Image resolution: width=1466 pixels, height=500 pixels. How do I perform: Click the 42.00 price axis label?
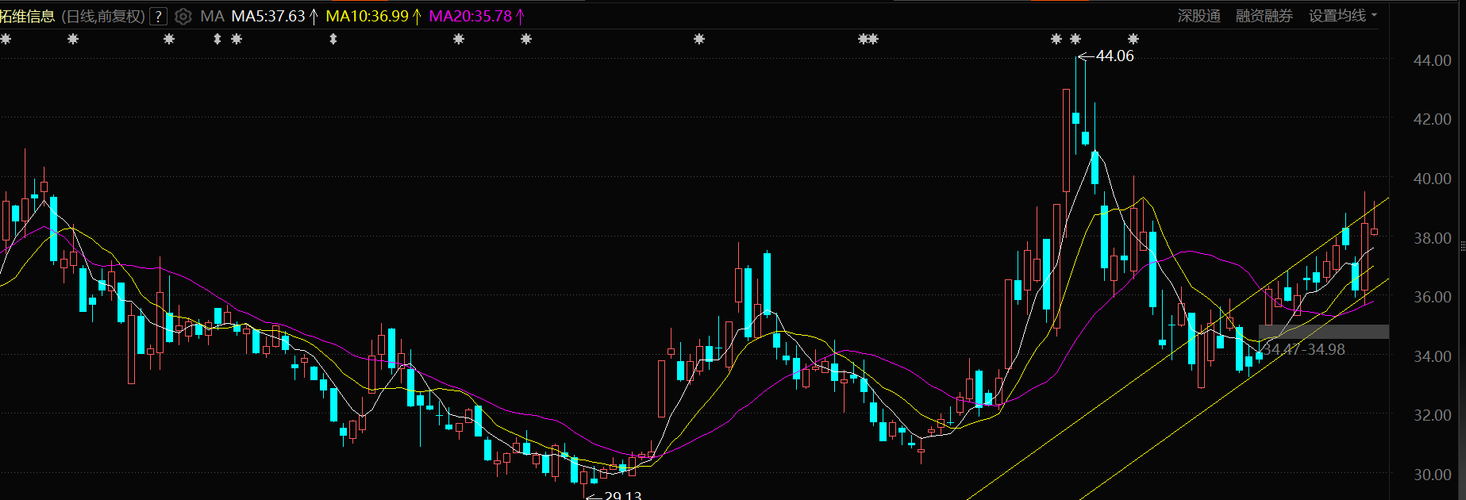coord(1431,119)
